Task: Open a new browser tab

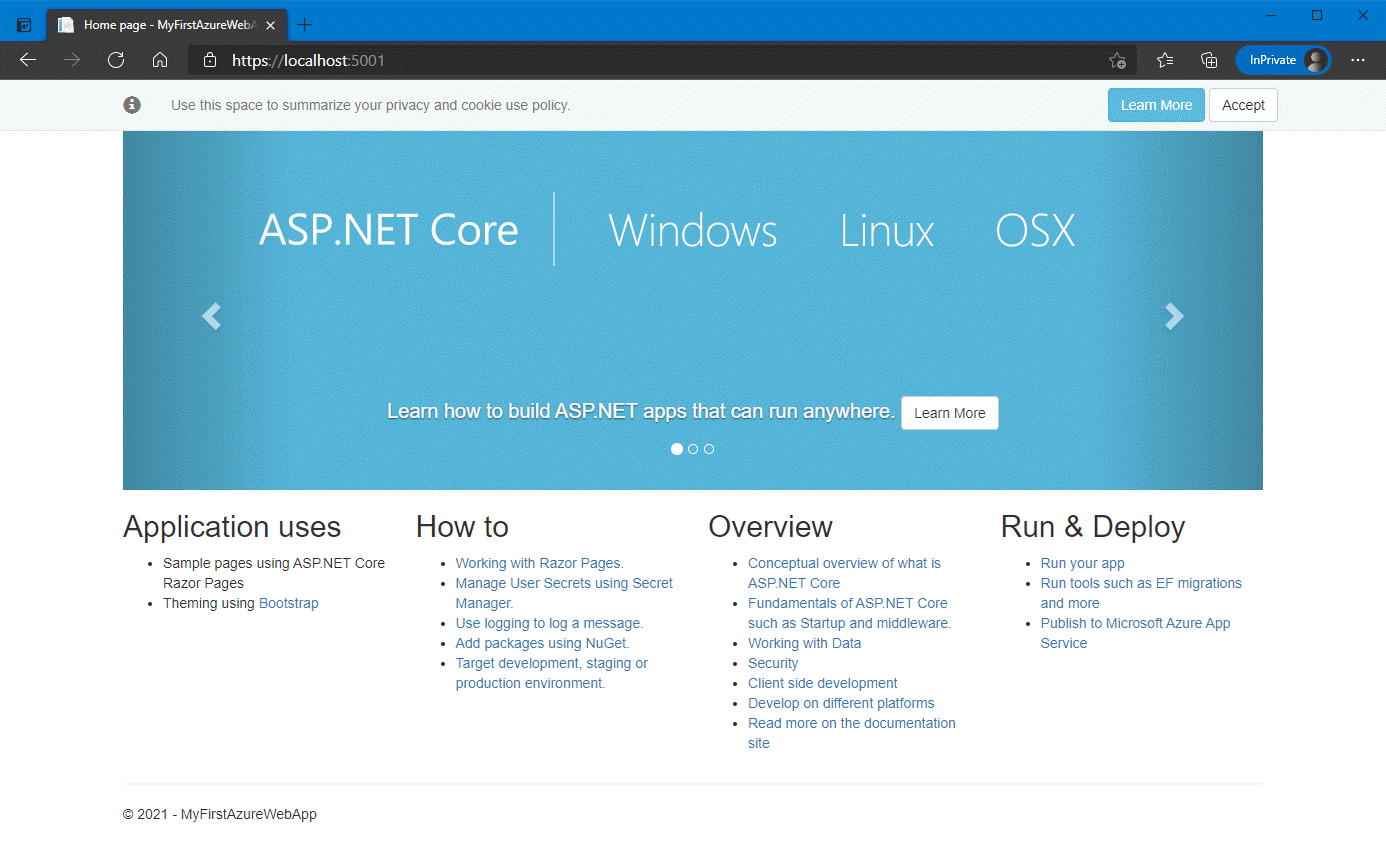Action: click(x=305, y=25)
